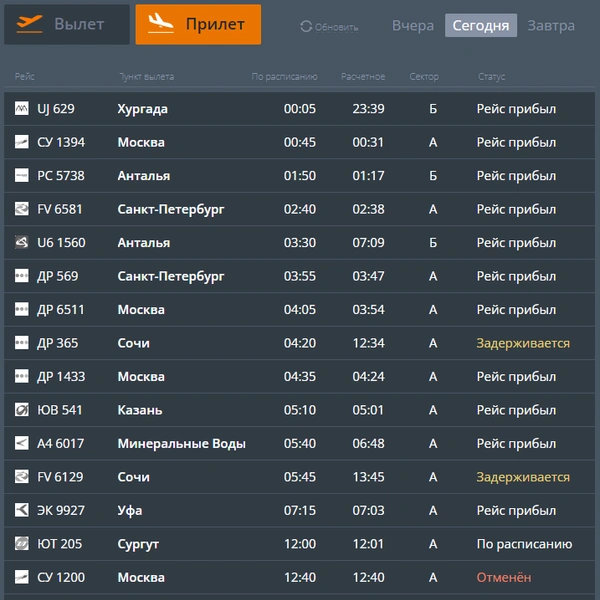
Task: Click airline logo for flight ЭК 9927
Action: click(x=21, y=510)
